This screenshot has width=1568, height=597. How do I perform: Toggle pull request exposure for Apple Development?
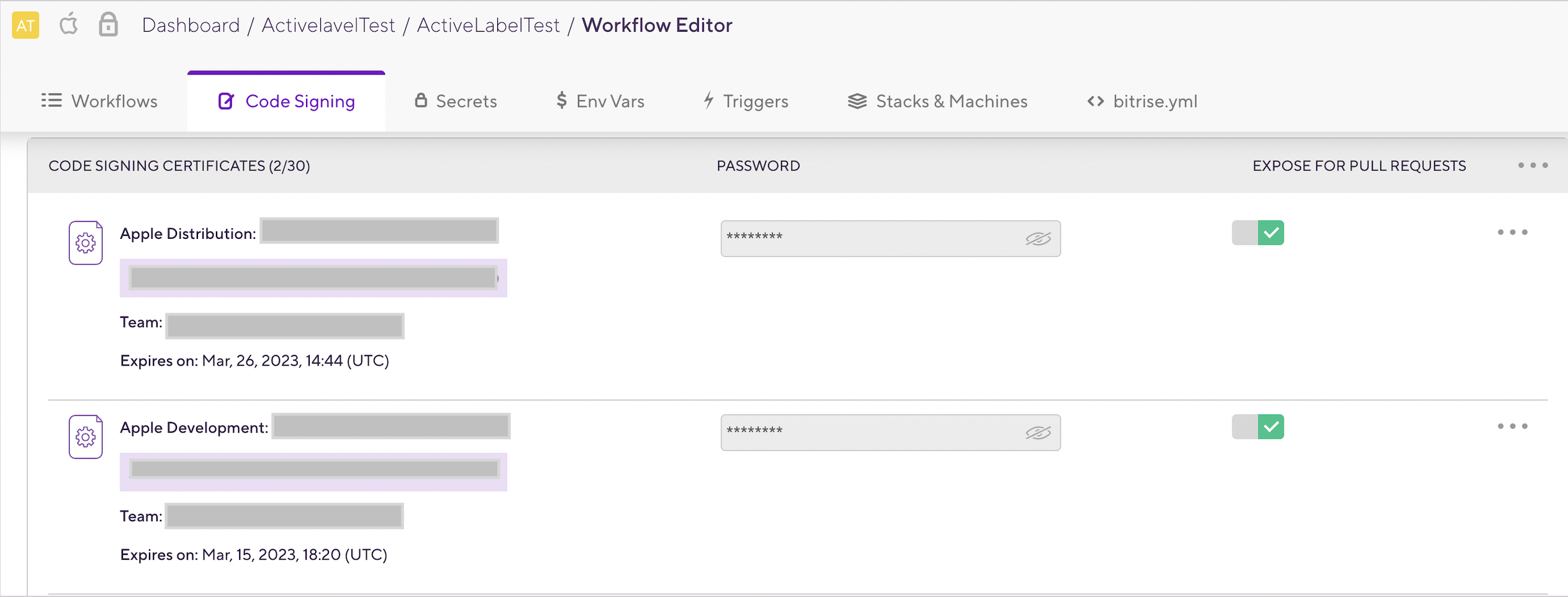pos(1258,427)
